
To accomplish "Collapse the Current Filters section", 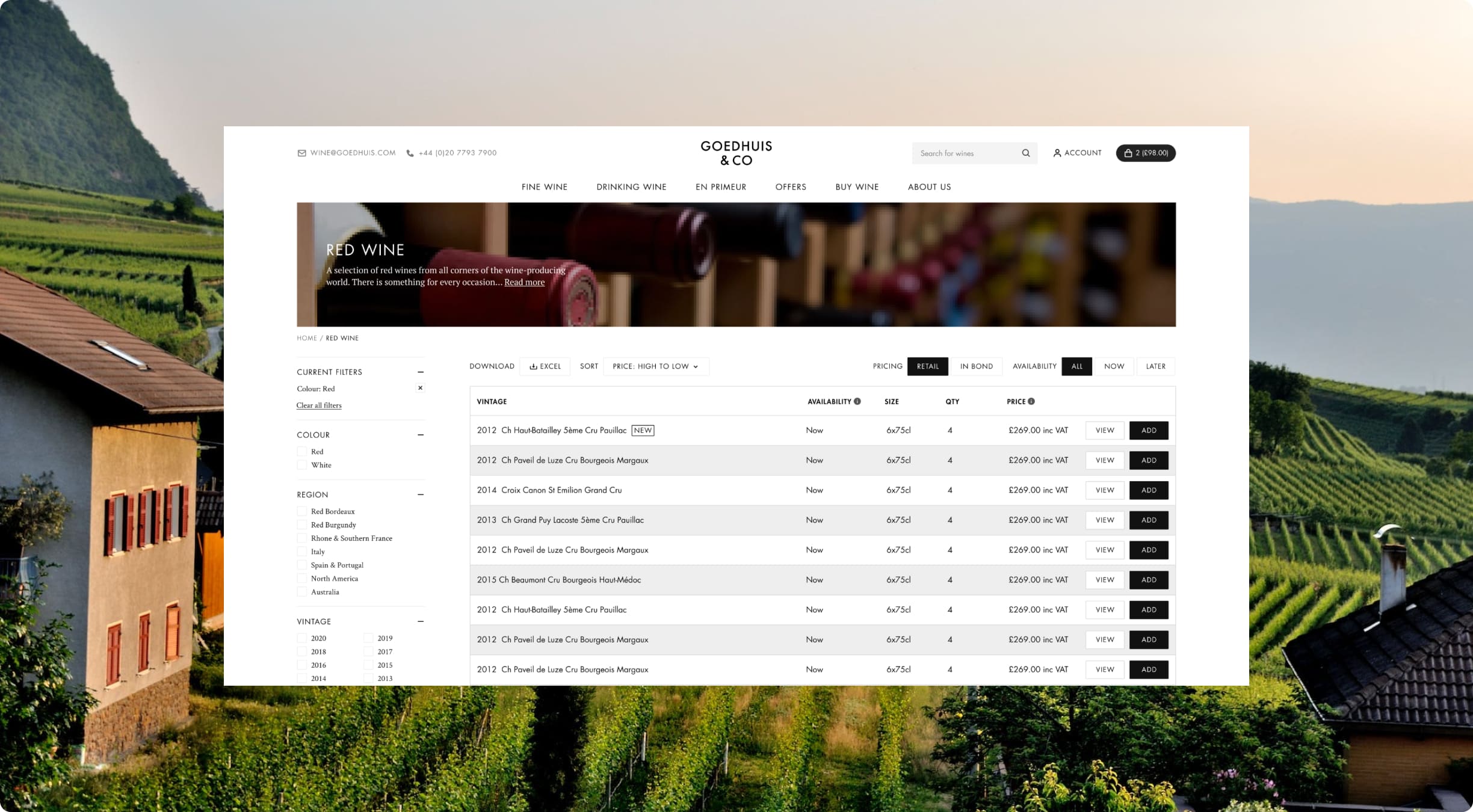I will tap(421, 372).
